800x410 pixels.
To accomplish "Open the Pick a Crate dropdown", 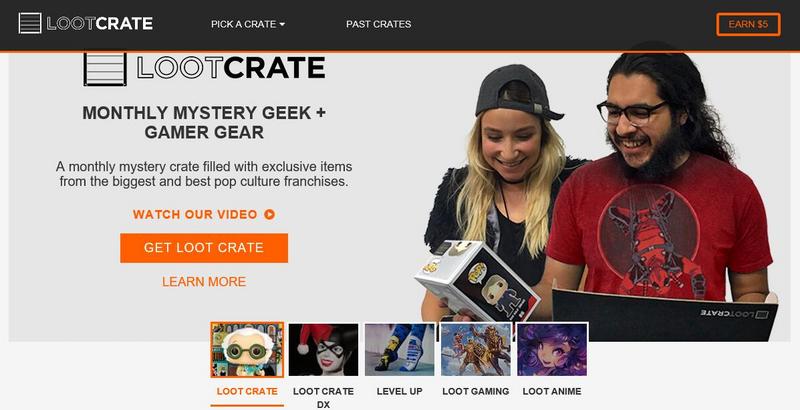I will [x=248, y=24].
